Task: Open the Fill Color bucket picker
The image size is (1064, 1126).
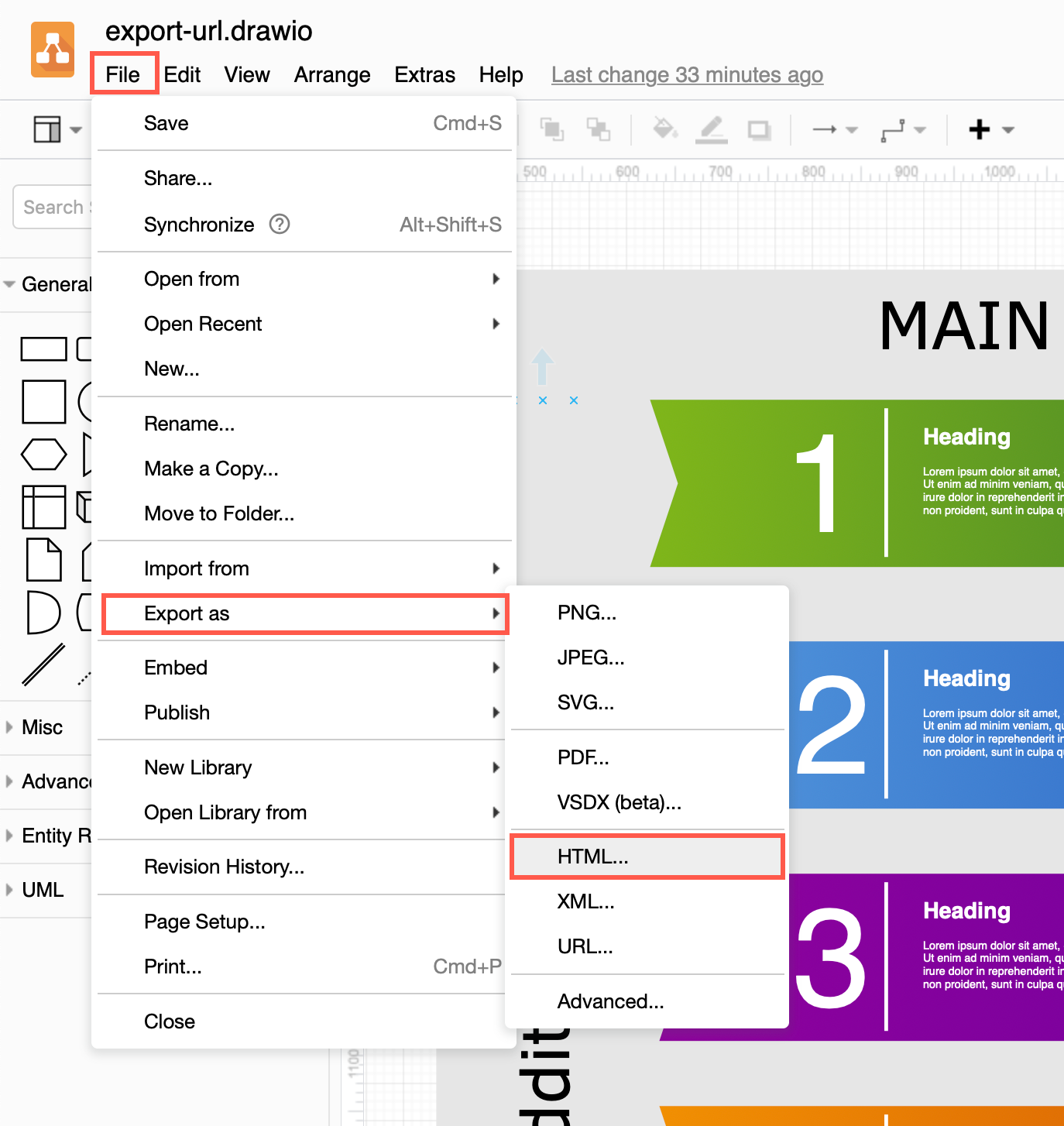Action: pos(664,129)
